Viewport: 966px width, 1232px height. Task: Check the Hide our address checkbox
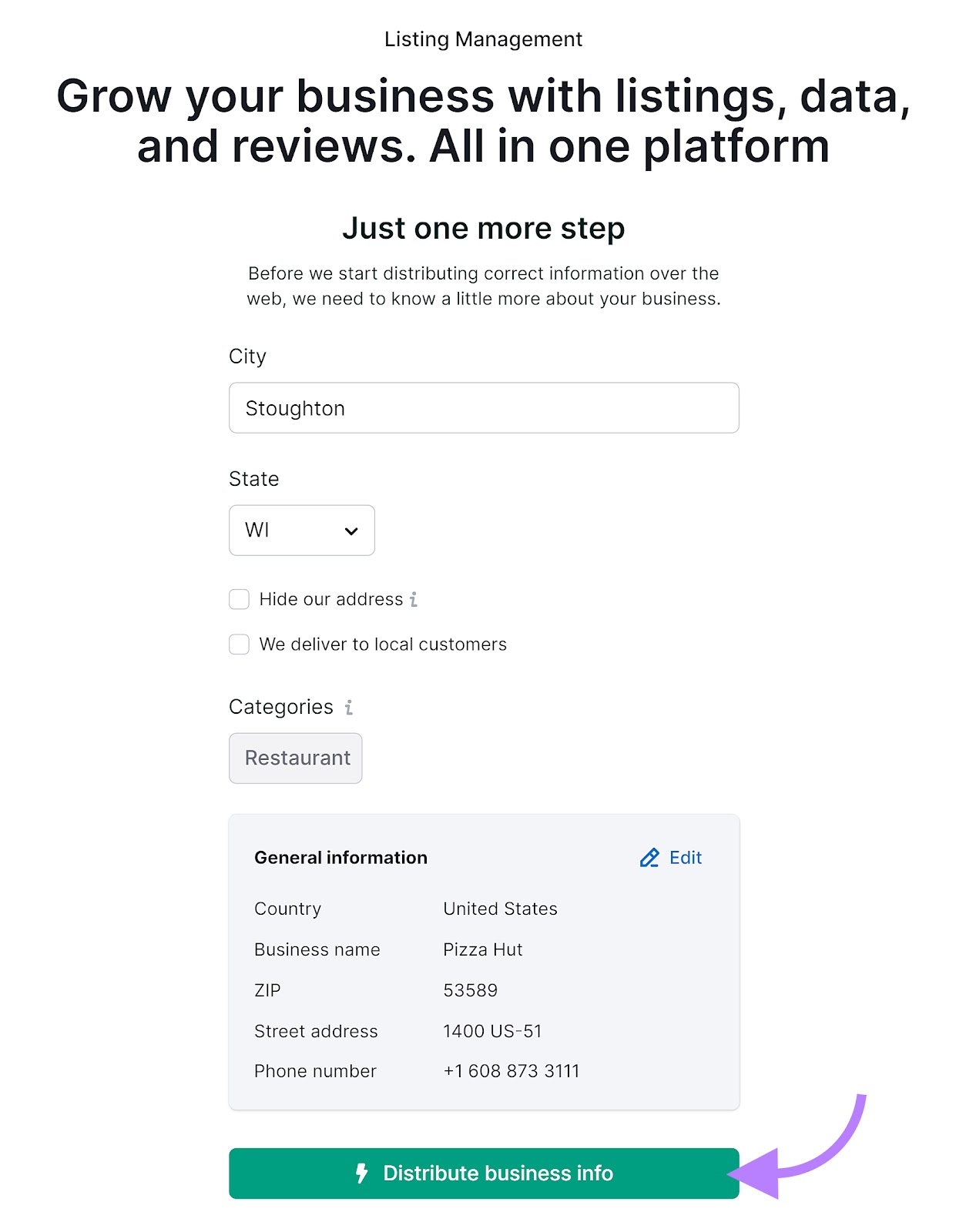239,599
